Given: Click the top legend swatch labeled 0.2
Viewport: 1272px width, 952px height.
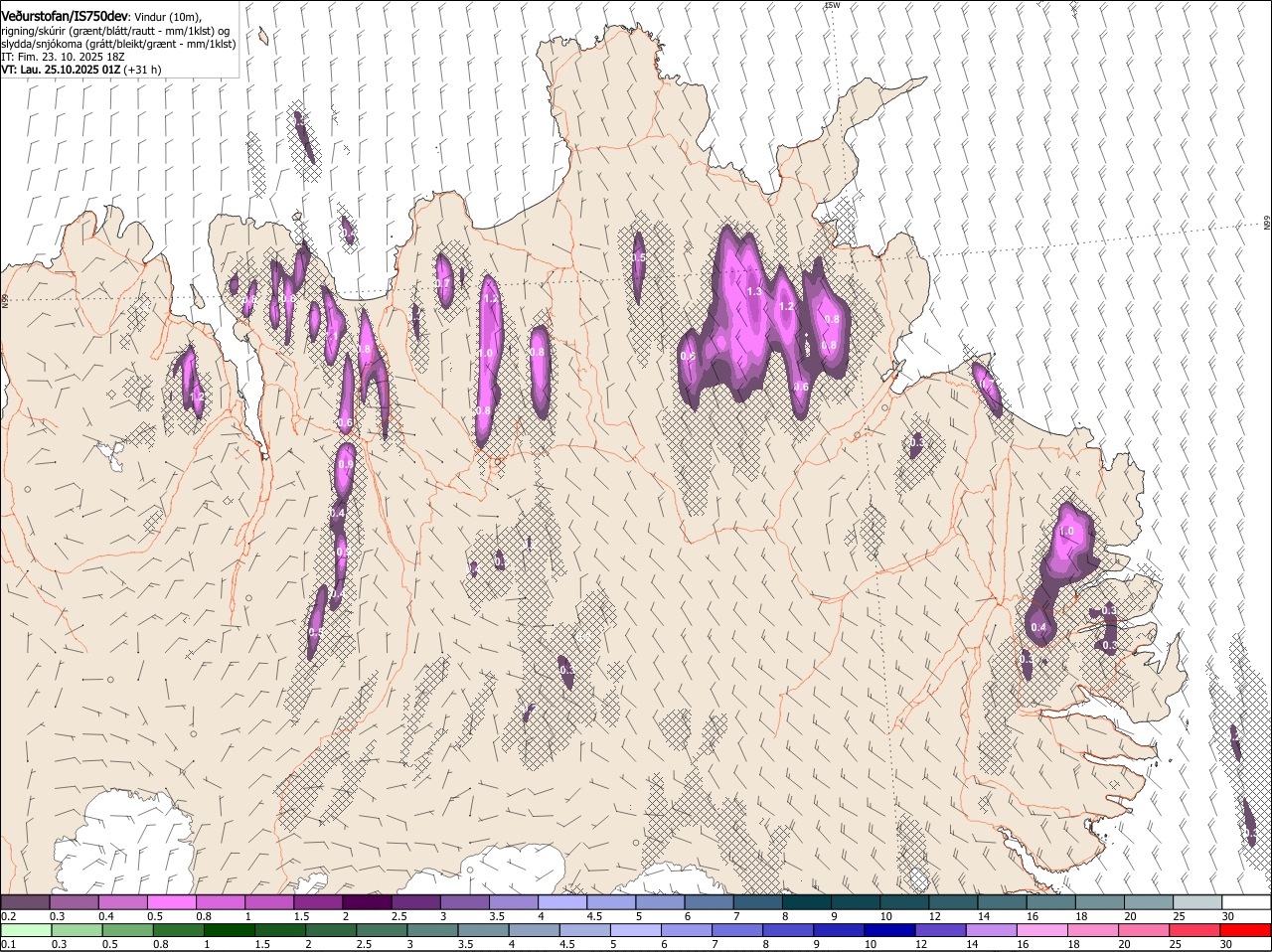Looking at the screenshot, I should (25, 902).
